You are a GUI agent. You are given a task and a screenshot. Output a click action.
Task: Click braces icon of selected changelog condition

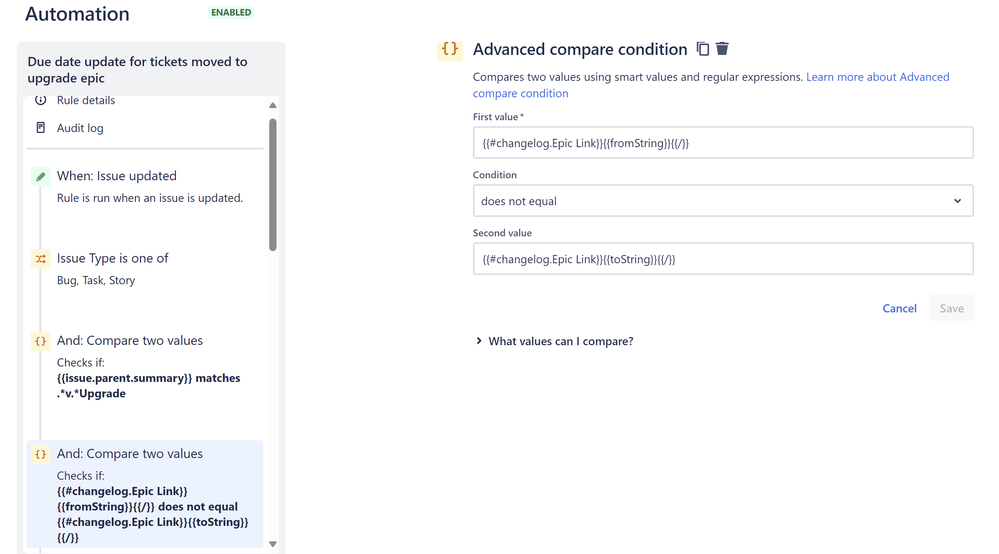(x=41, y=454)
